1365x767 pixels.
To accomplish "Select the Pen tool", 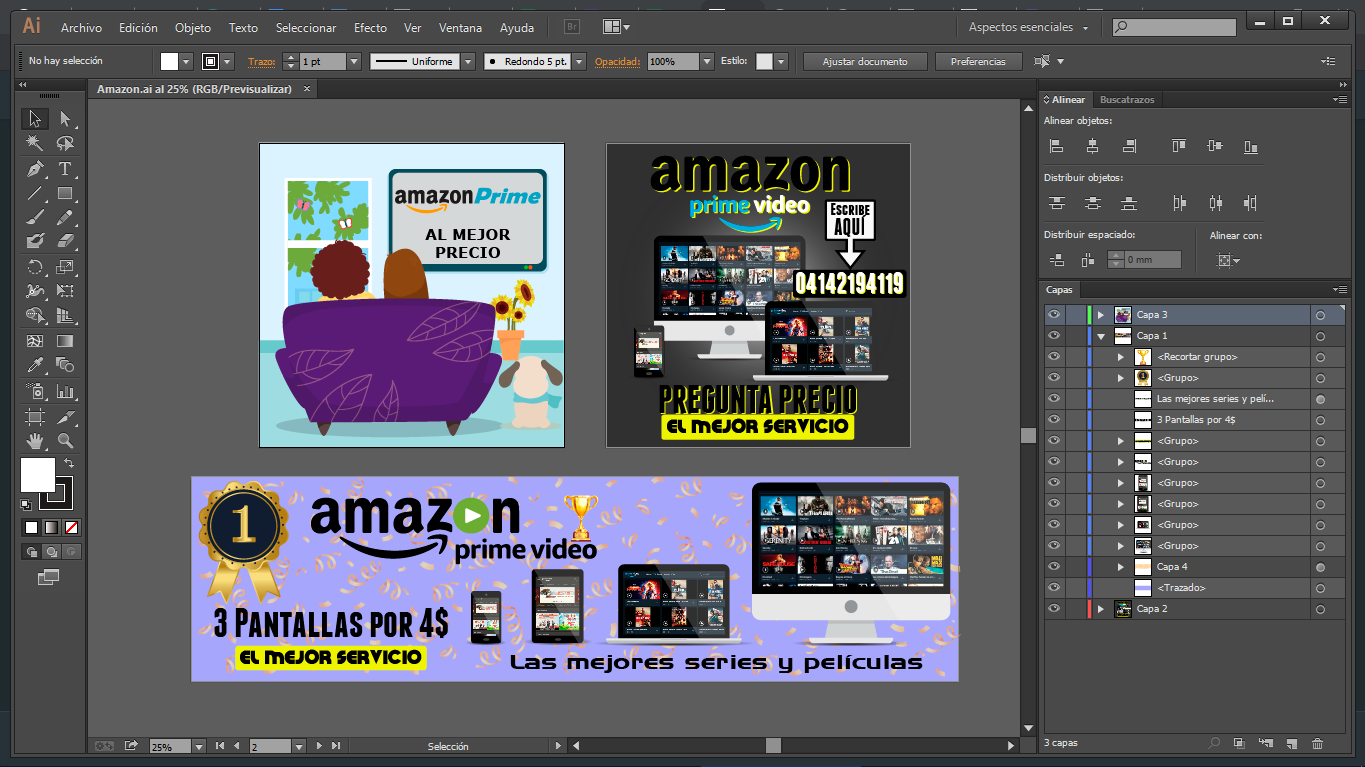I will pyautogui.click(x=35, y=169).
